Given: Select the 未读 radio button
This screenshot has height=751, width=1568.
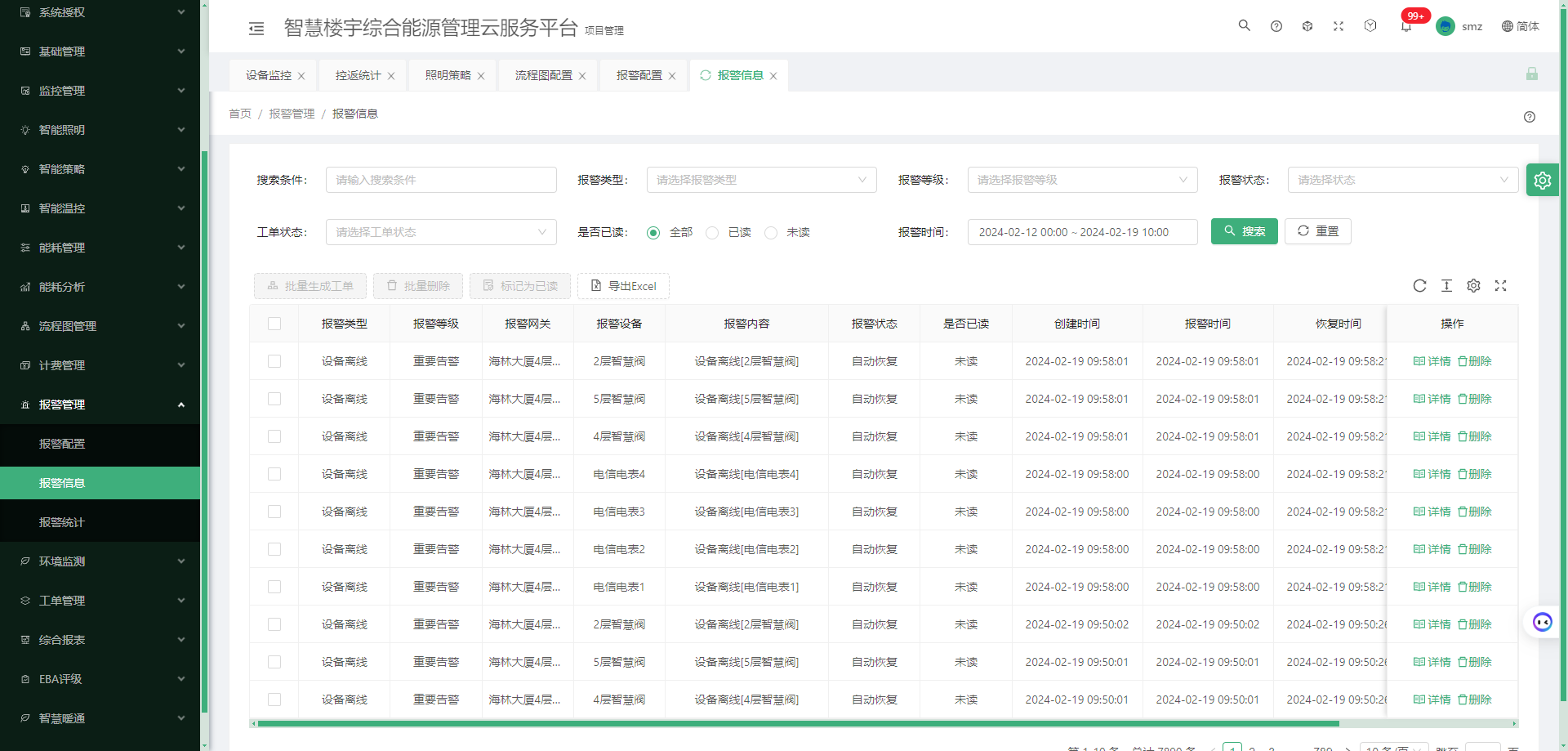Looking at the screenshot, I should (x=771, y=233).
